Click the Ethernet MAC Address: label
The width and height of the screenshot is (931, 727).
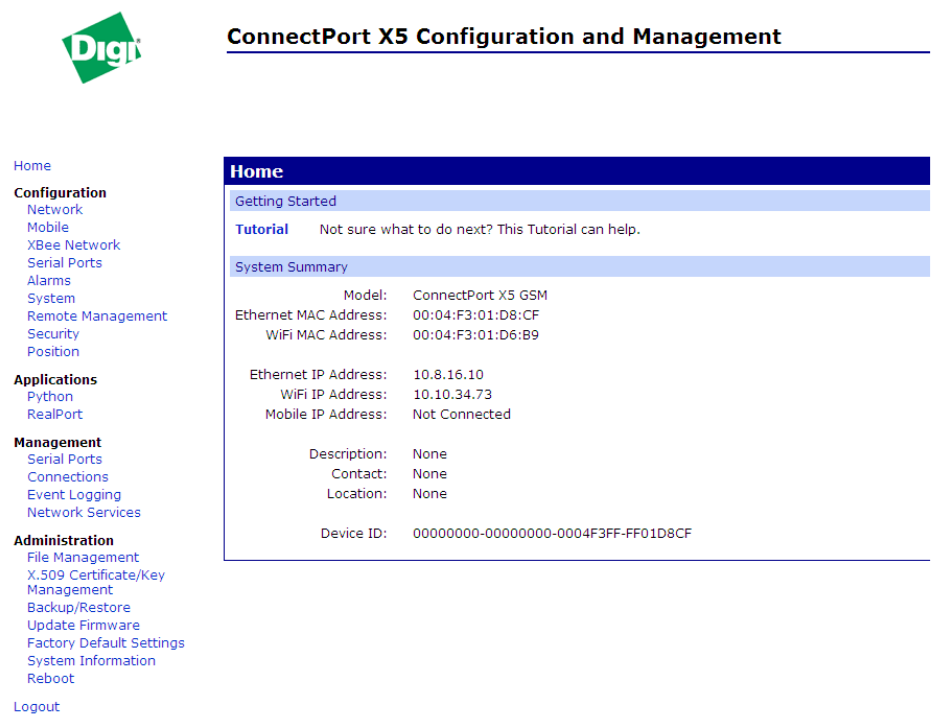(x=311, y=315)
